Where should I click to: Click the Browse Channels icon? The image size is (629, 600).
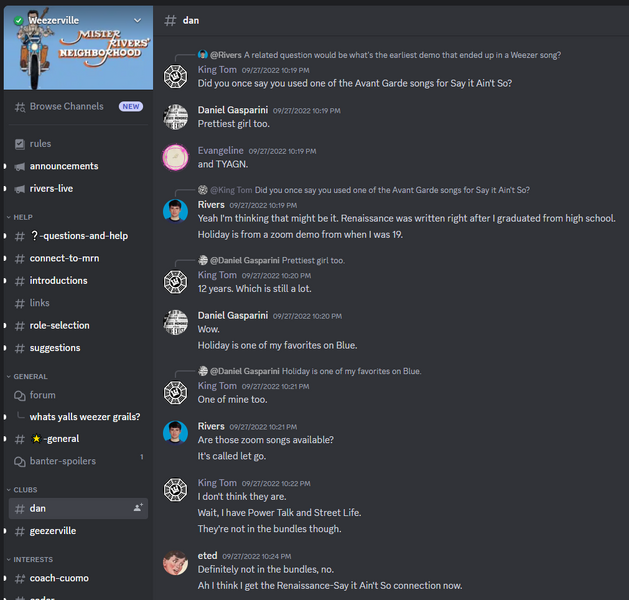pyautogui.click(x=20, y=107)
